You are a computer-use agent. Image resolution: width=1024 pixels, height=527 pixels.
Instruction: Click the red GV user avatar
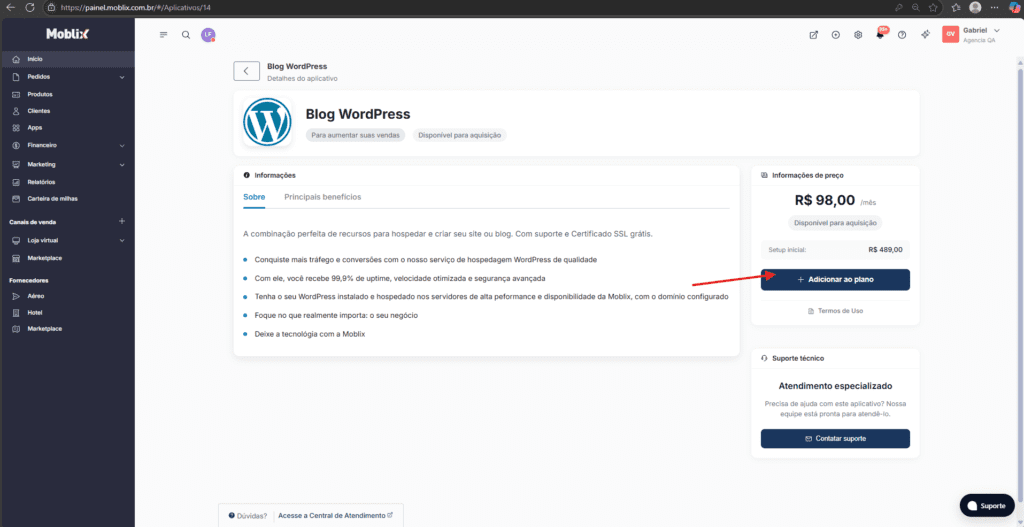(x=950, y=35)
